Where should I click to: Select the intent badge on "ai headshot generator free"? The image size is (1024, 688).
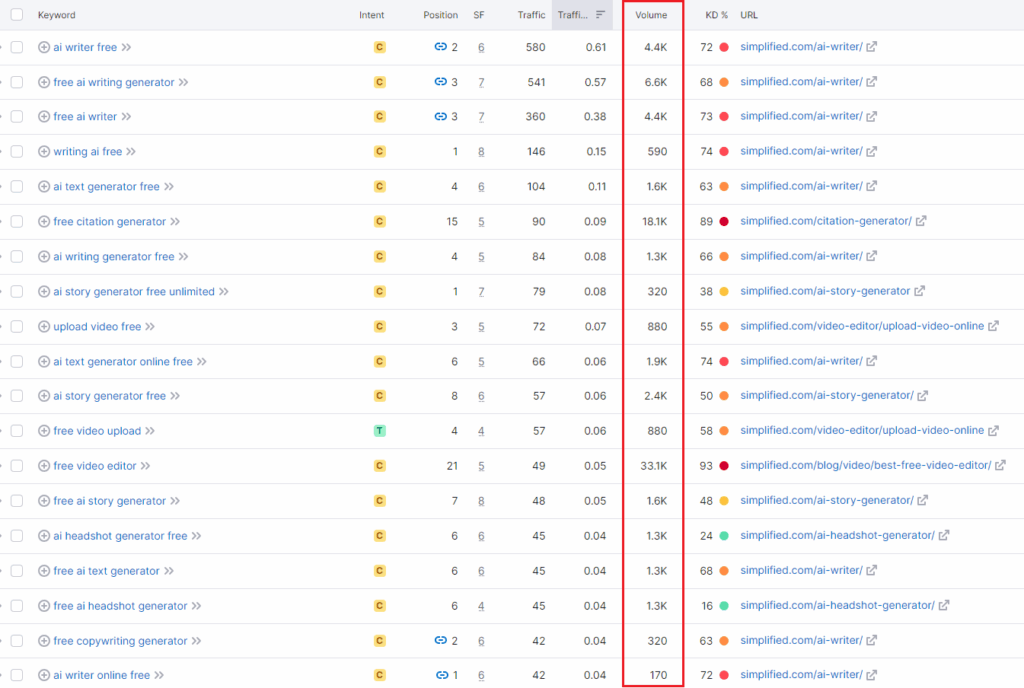coord(379,535)
